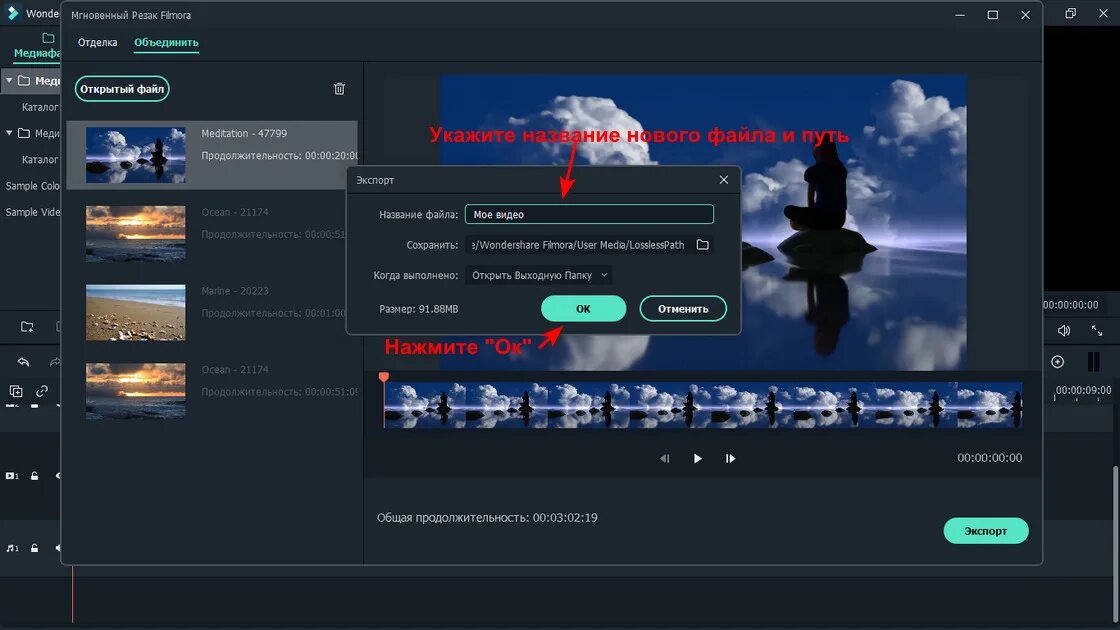Click the audio track 1 music icon
1120x630 pixels.
[11, 548]
